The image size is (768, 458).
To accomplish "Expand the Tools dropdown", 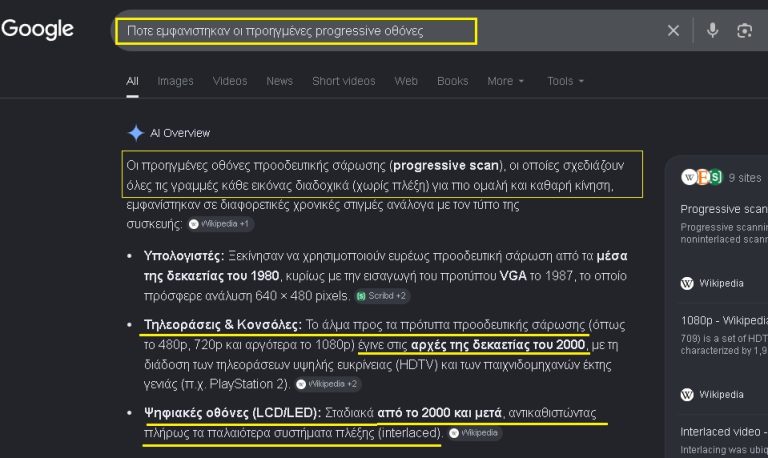I will (x=565, y=81).
